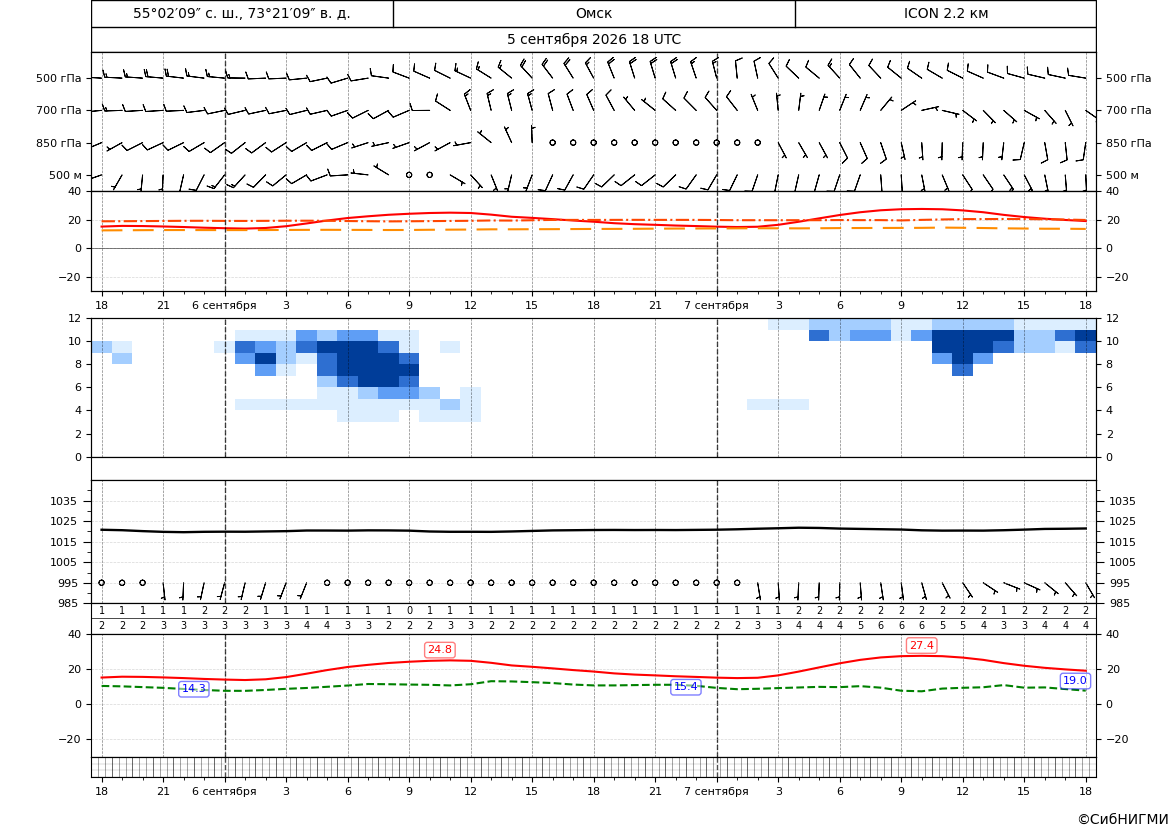
Task: Click the left 500 м level label
Action: [x=66, y=175]
